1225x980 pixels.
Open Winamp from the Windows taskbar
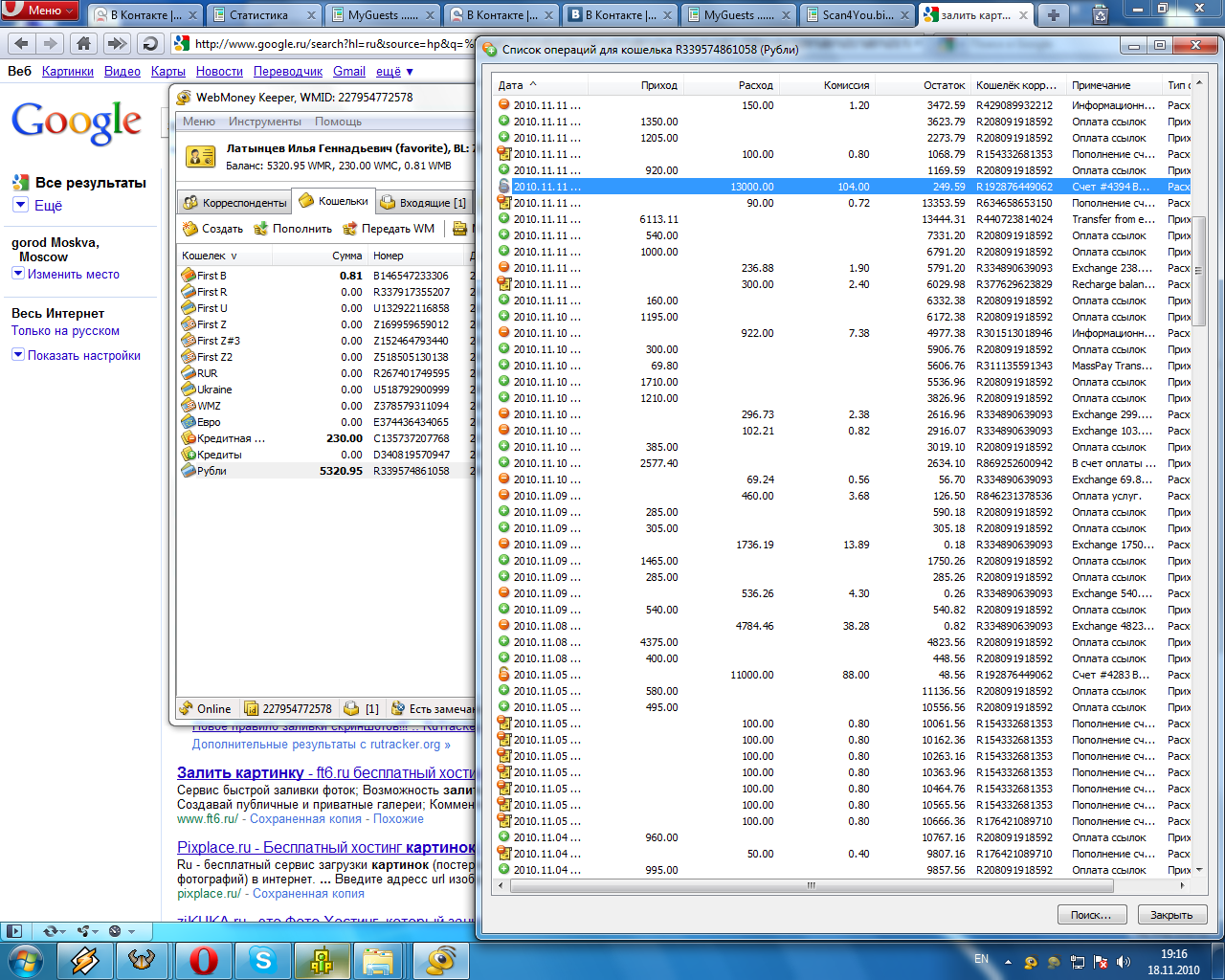[x=84, y=959]
